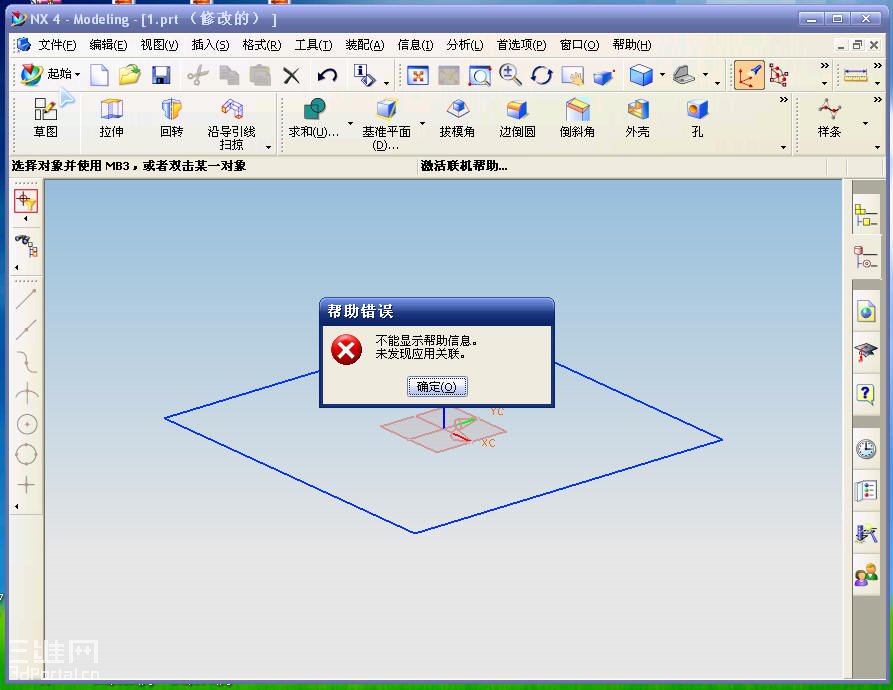Expand the 求和 boolean dropdown arrow
This screenshot has width=893, height=690.
[350, 123]
